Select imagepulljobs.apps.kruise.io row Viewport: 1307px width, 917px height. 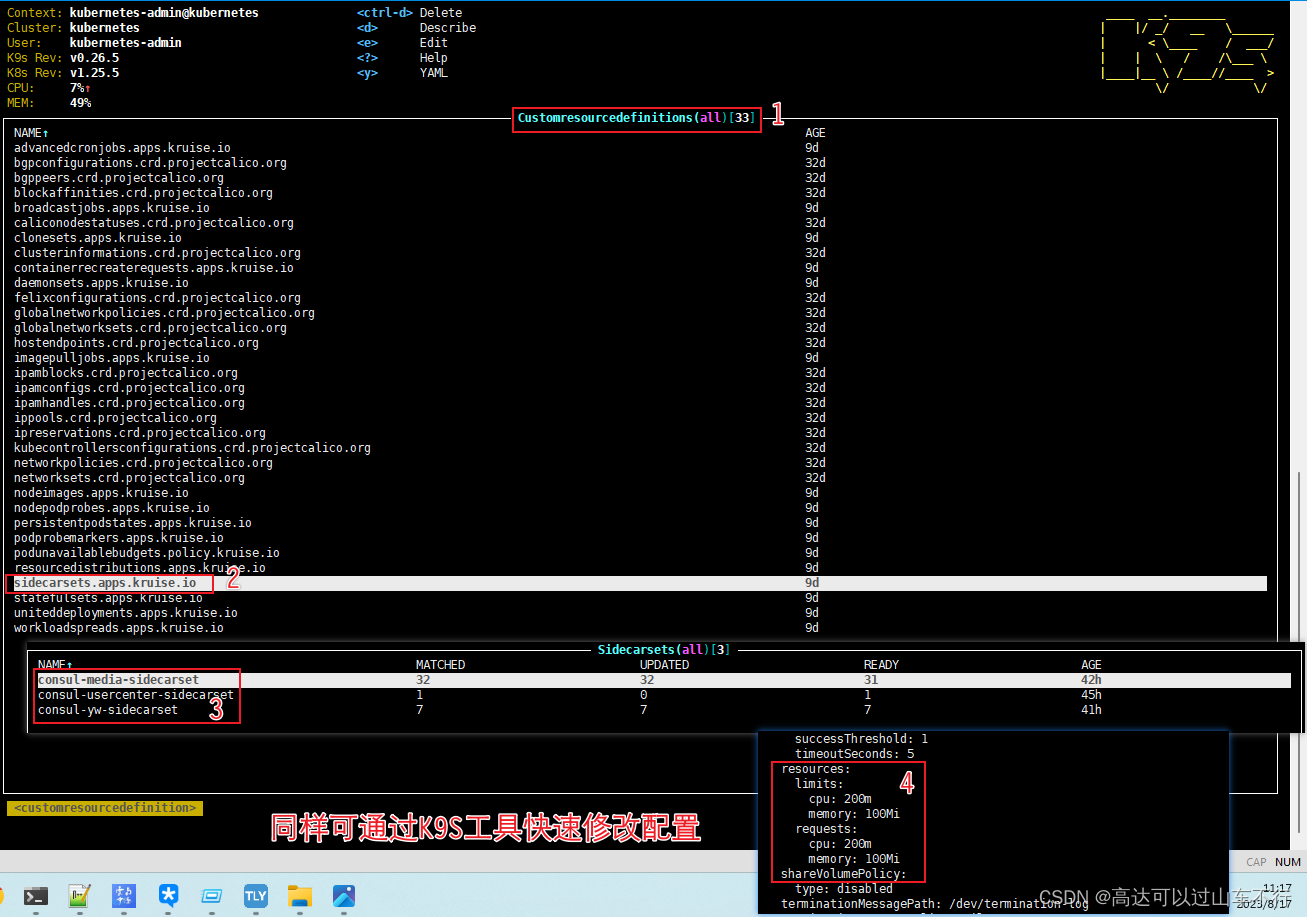(x=640, y=358)
